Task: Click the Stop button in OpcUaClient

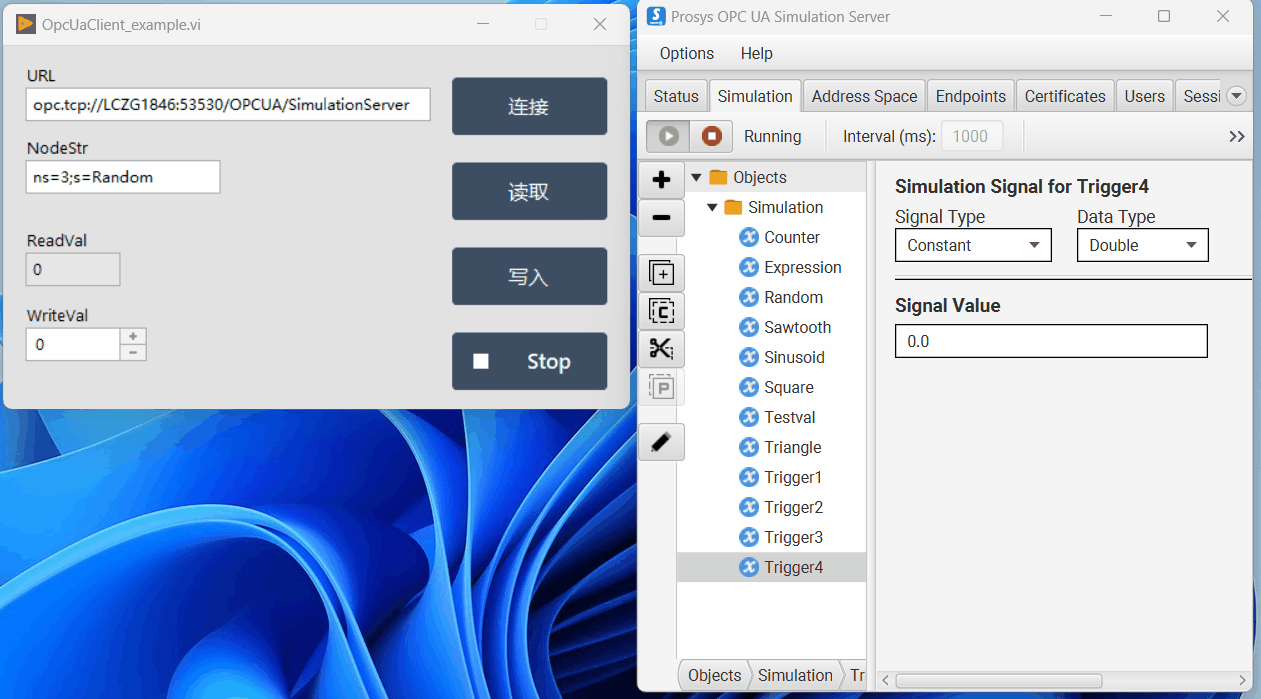Action: pyautogui.click(x=529, y=361)
